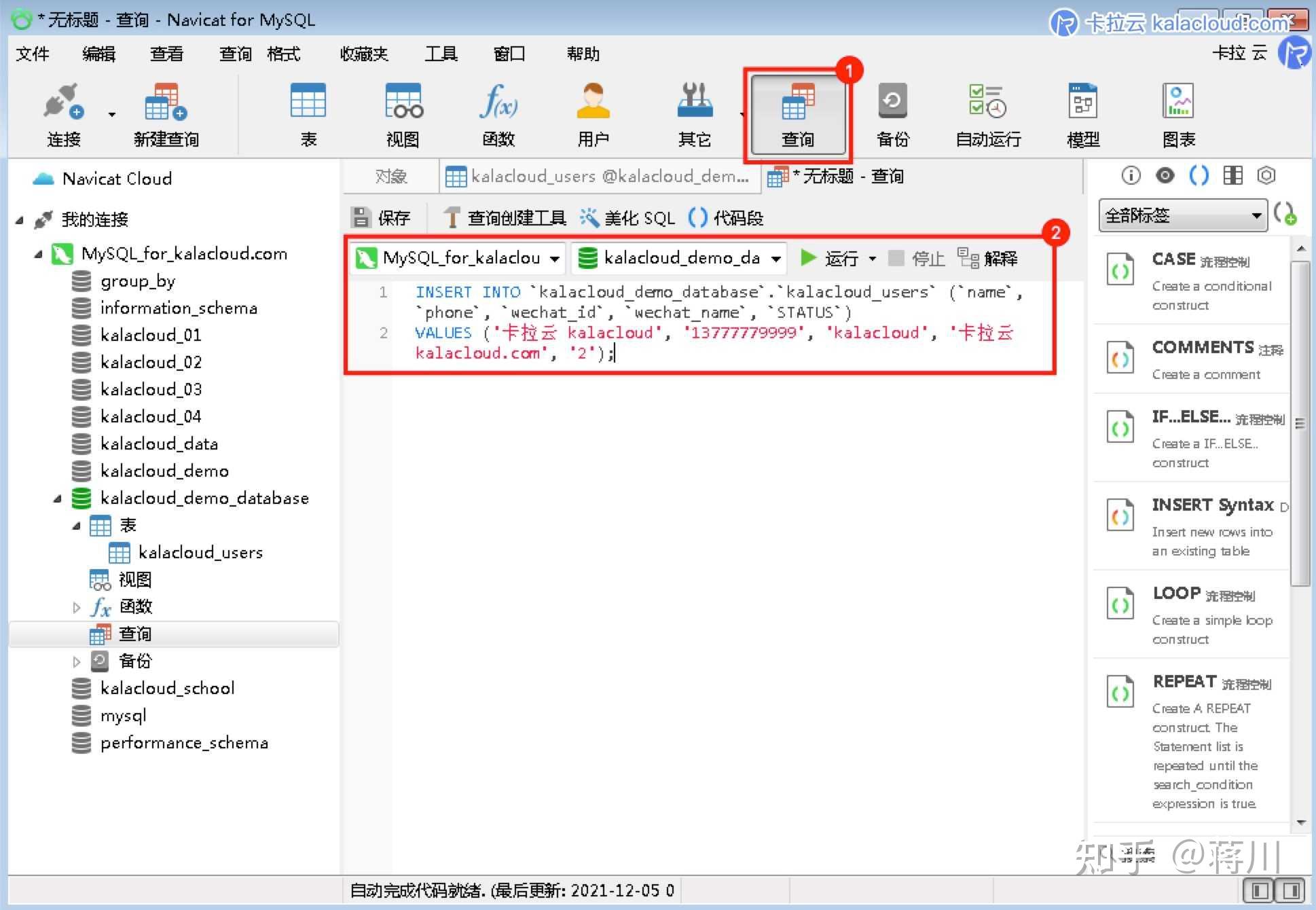The image size is (1316, 910).
Task: Toggle the preview eye icon in right panel
Action: click(1165, 176)
